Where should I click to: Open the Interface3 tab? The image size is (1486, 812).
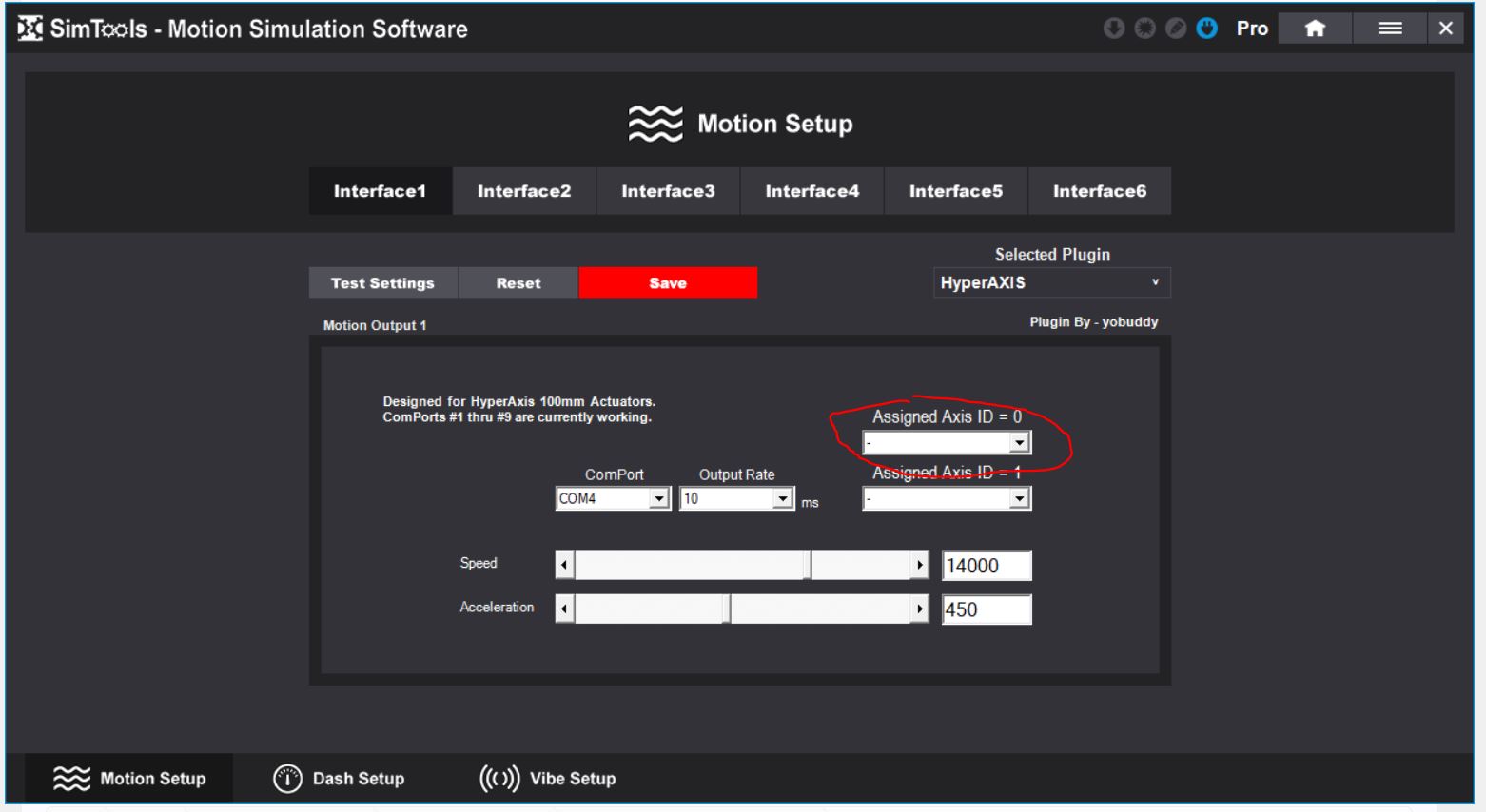click(668, 191)
